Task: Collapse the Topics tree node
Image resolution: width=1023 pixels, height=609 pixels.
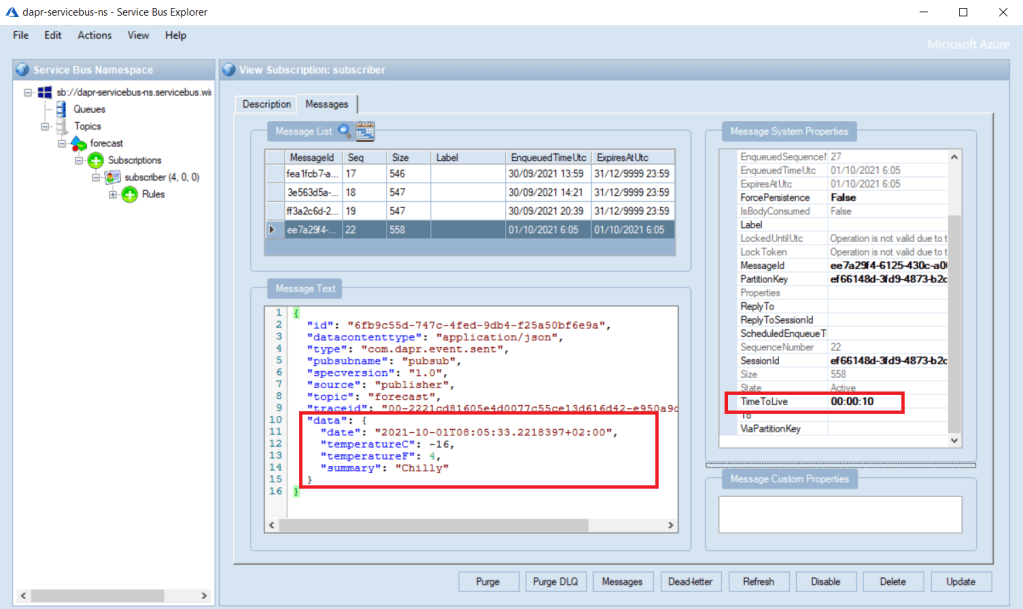Action: (45, 126)
